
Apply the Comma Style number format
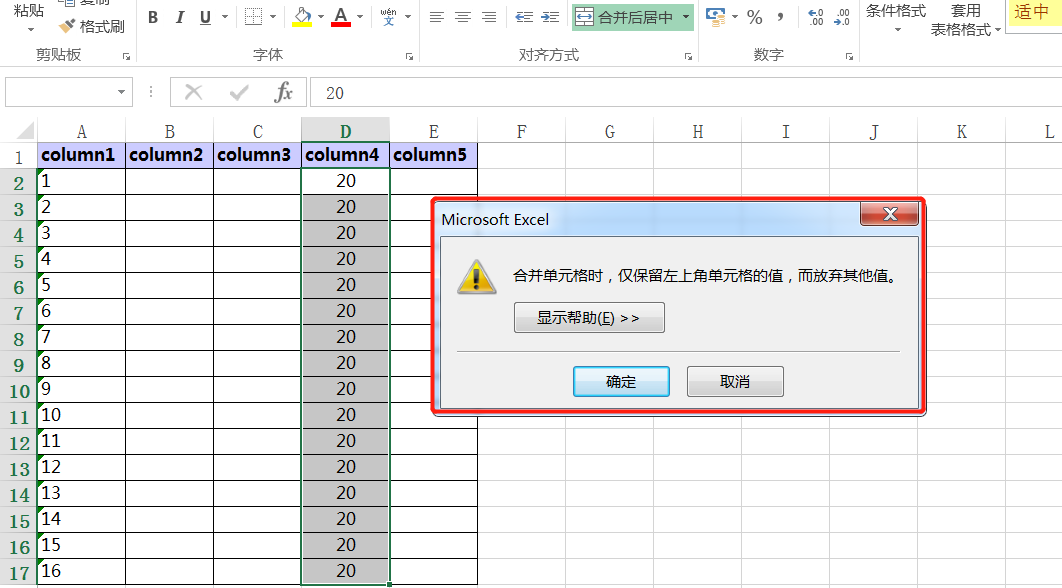click(781, 17)
